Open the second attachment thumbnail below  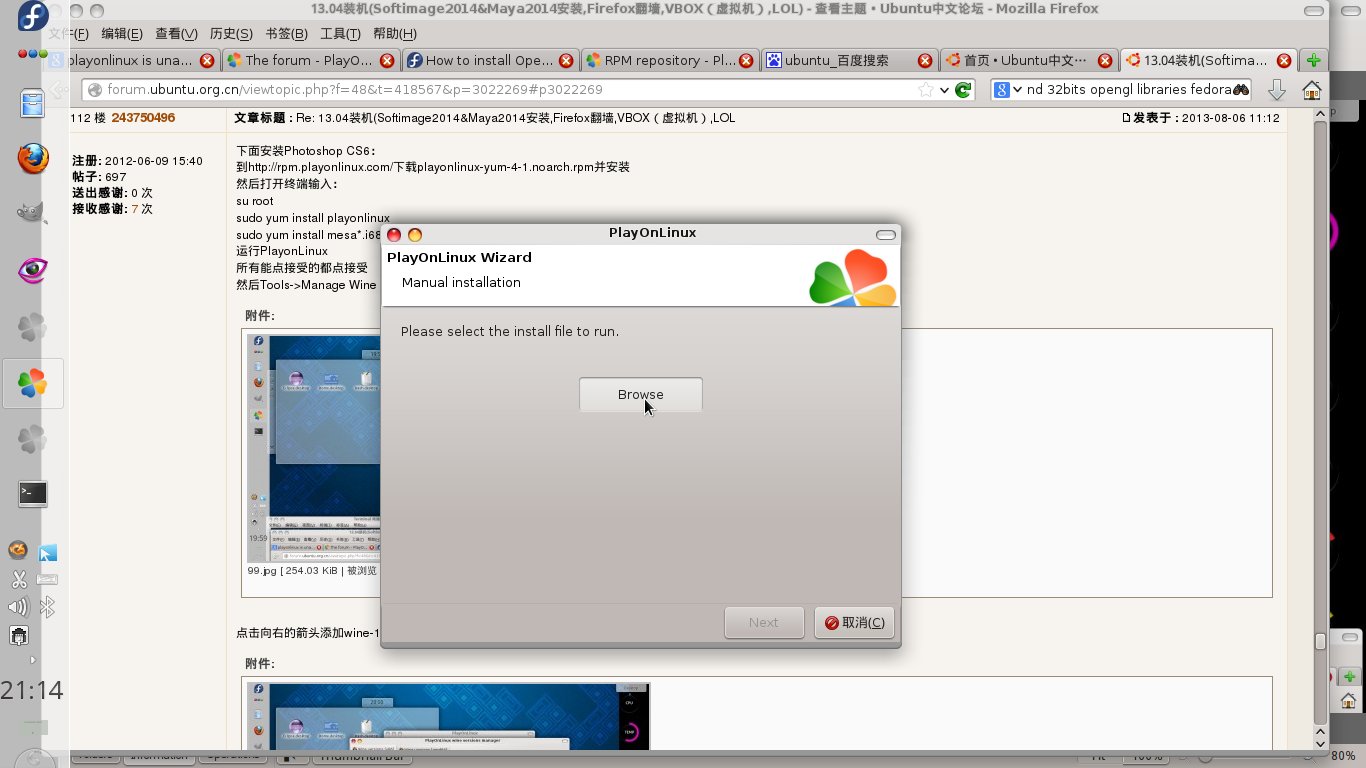click(449, 716)
